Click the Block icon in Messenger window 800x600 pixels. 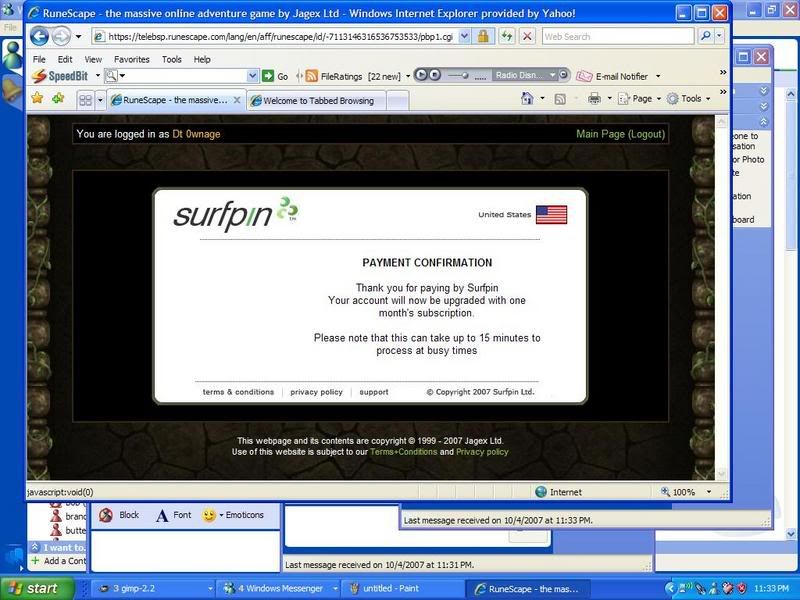coord(106,515)
